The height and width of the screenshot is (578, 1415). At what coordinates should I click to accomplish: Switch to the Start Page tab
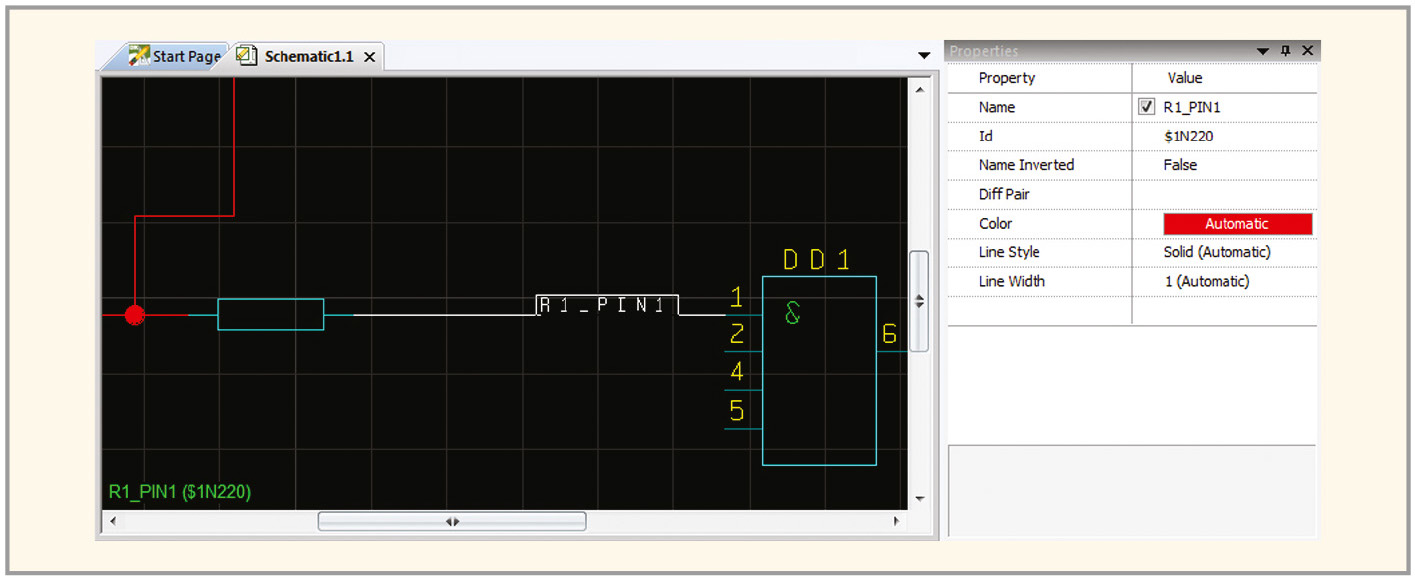pos(175,57)
